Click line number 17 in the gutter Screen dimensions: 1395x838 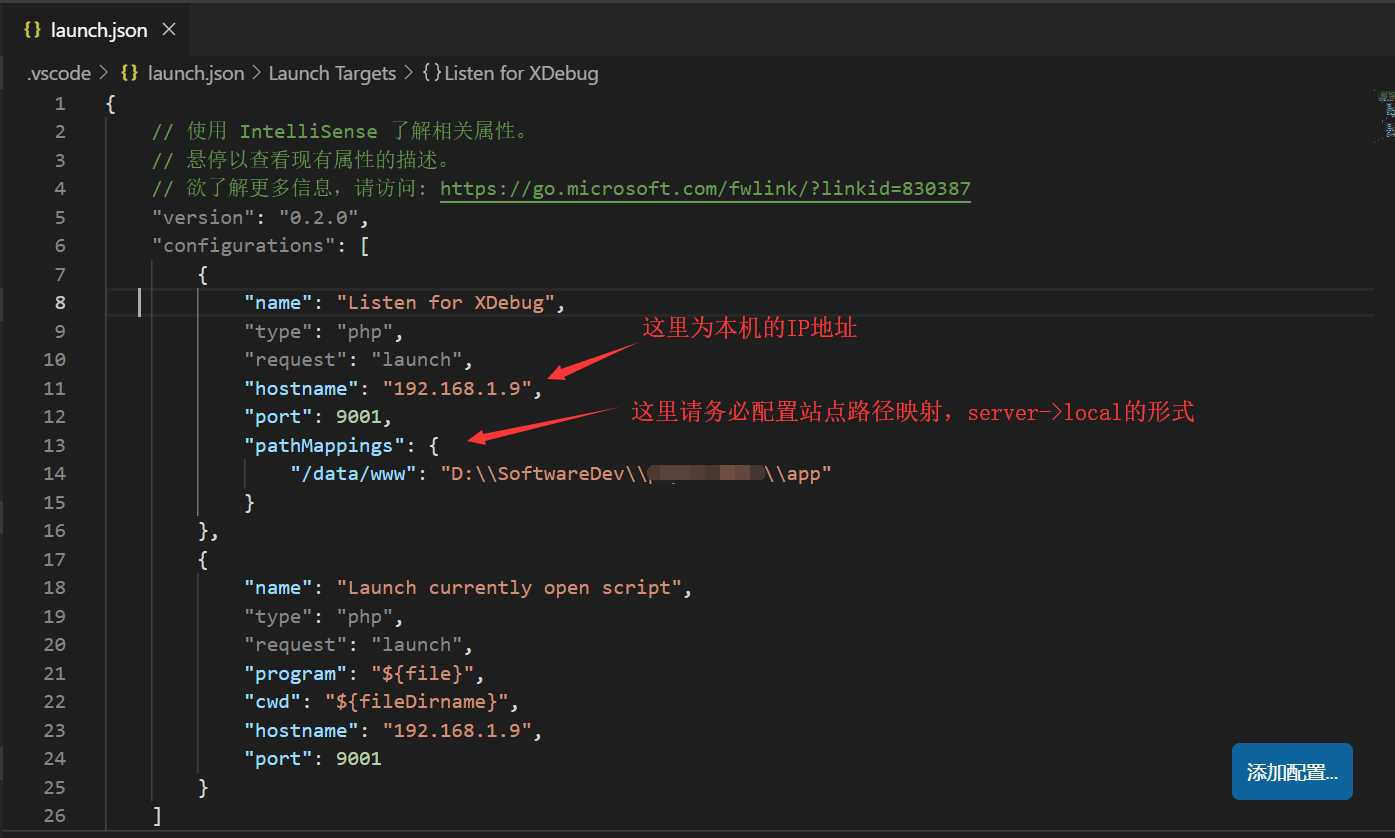point(54,559)
